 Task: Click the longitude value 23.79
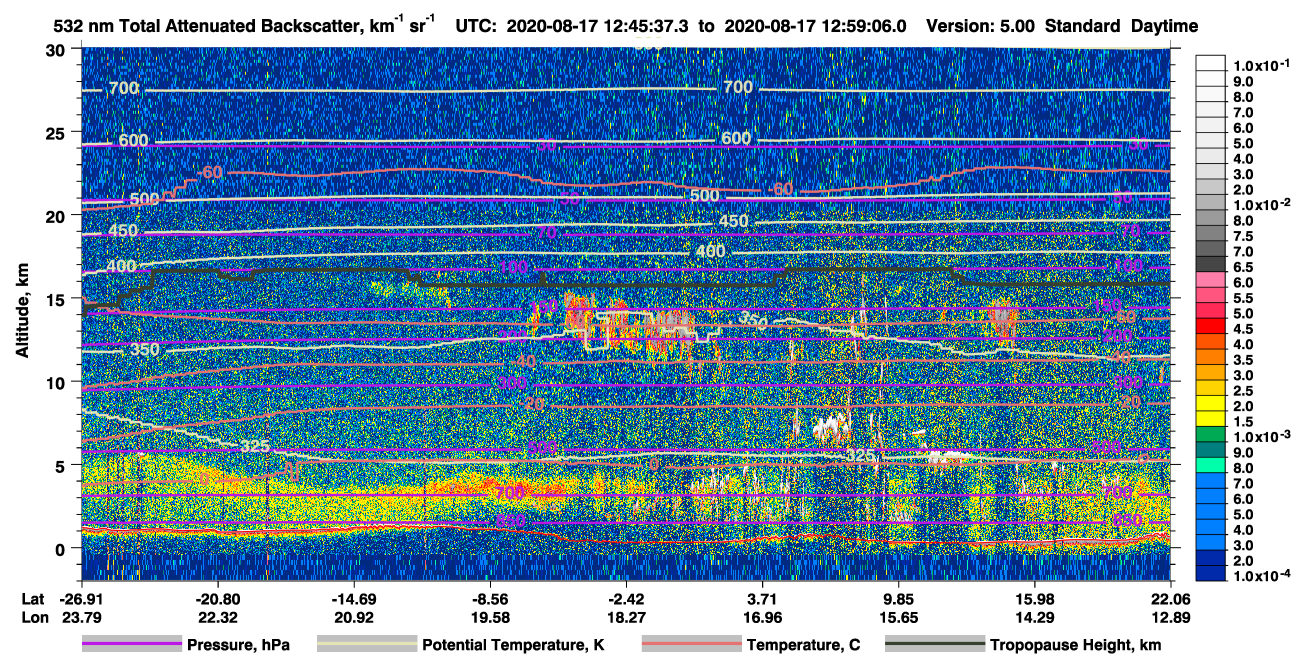80,617
